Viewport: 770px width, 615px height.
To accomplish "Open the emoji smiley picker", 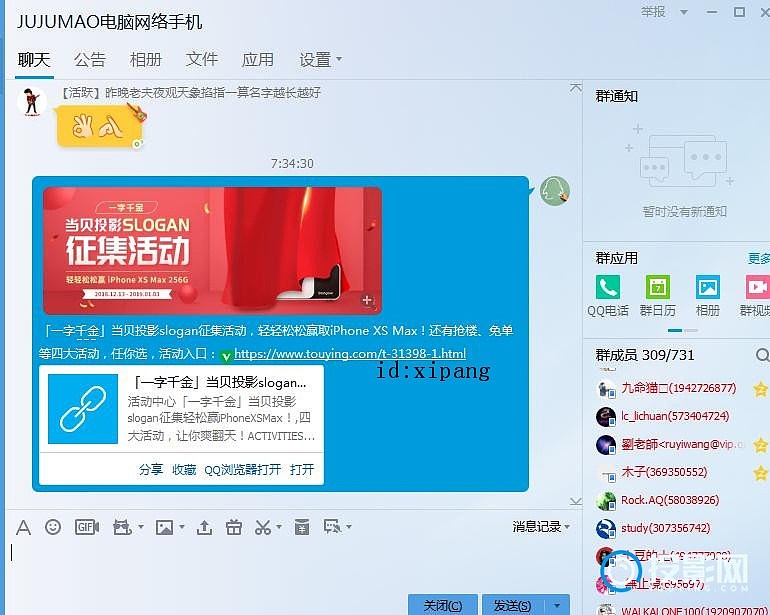I will point(53,527).
